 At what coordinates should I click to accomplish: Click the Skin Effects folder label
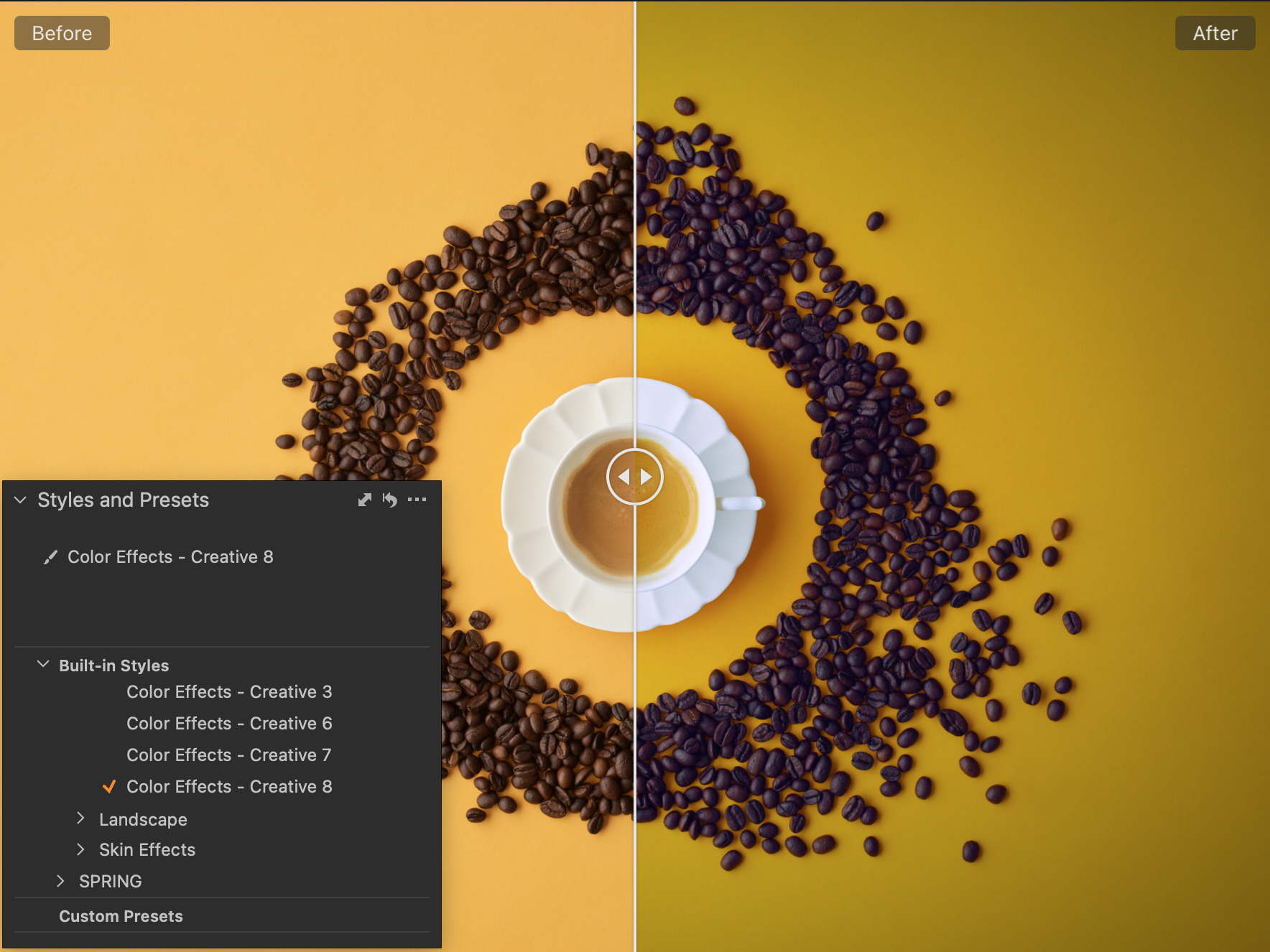click(147, 850)
